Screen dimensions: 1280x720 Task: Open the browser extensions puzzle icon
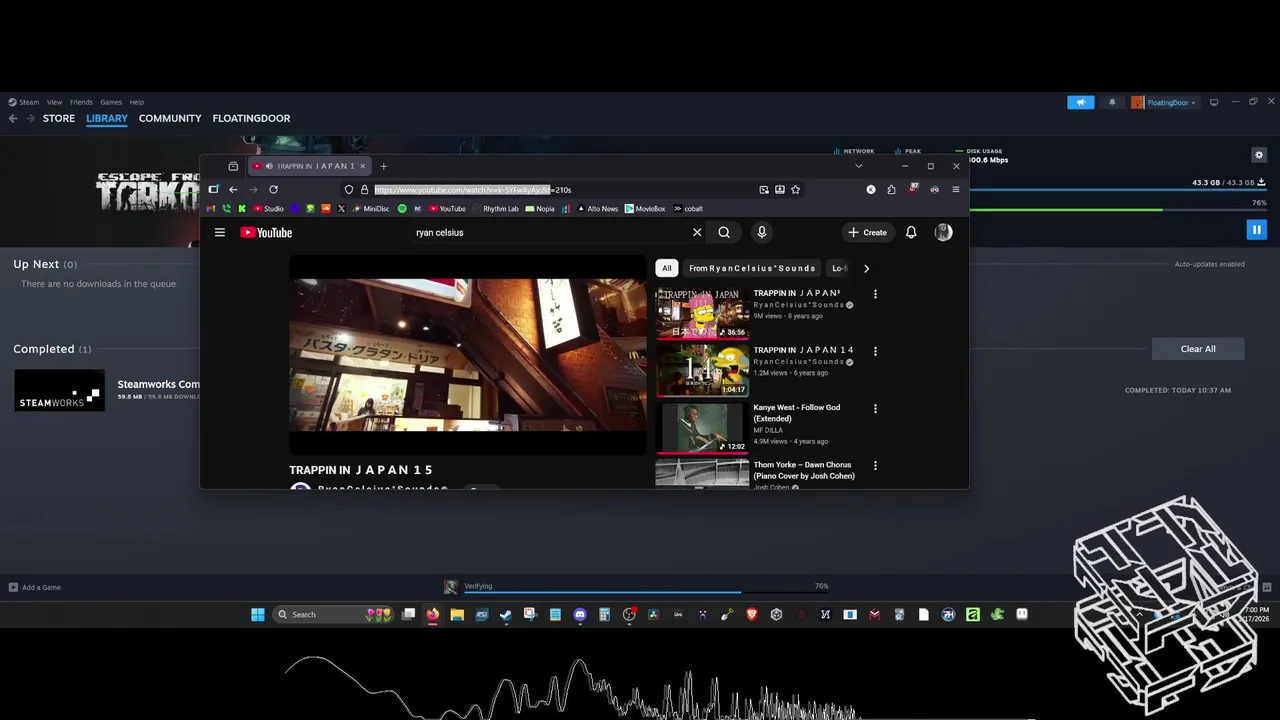891,189
